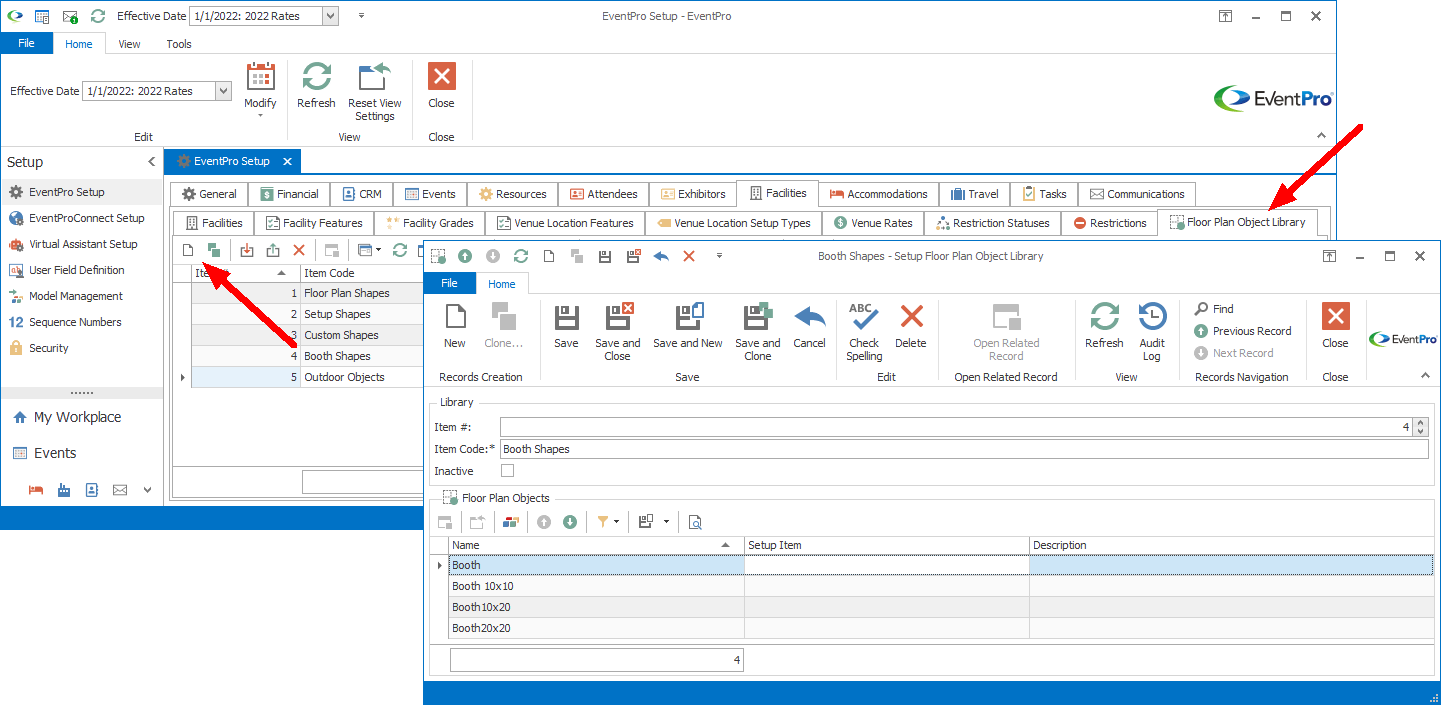Open filter dropdown in Floor Plan Objects toolbar
Image resolution: width=1441 pixels, height=705 pixels.
616,521
